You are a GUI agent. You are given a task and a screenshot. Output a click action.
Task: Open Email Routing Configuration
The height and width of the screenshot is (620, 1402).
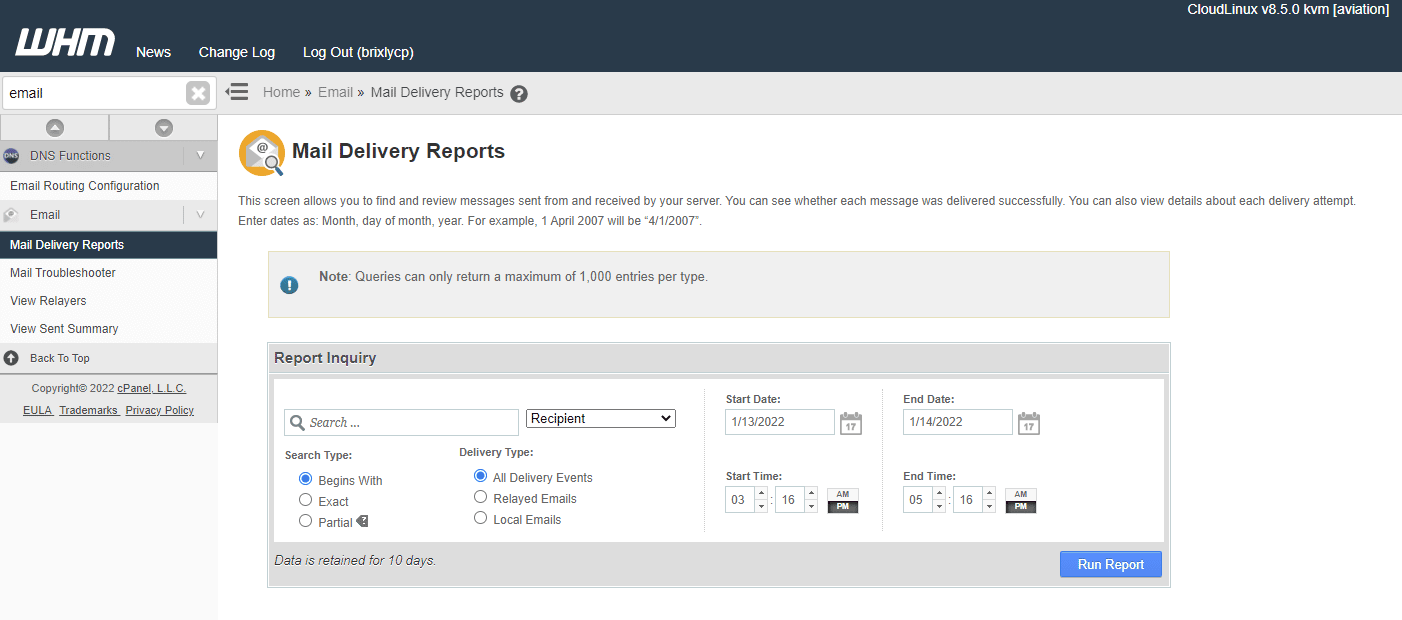tap(85, 186)
